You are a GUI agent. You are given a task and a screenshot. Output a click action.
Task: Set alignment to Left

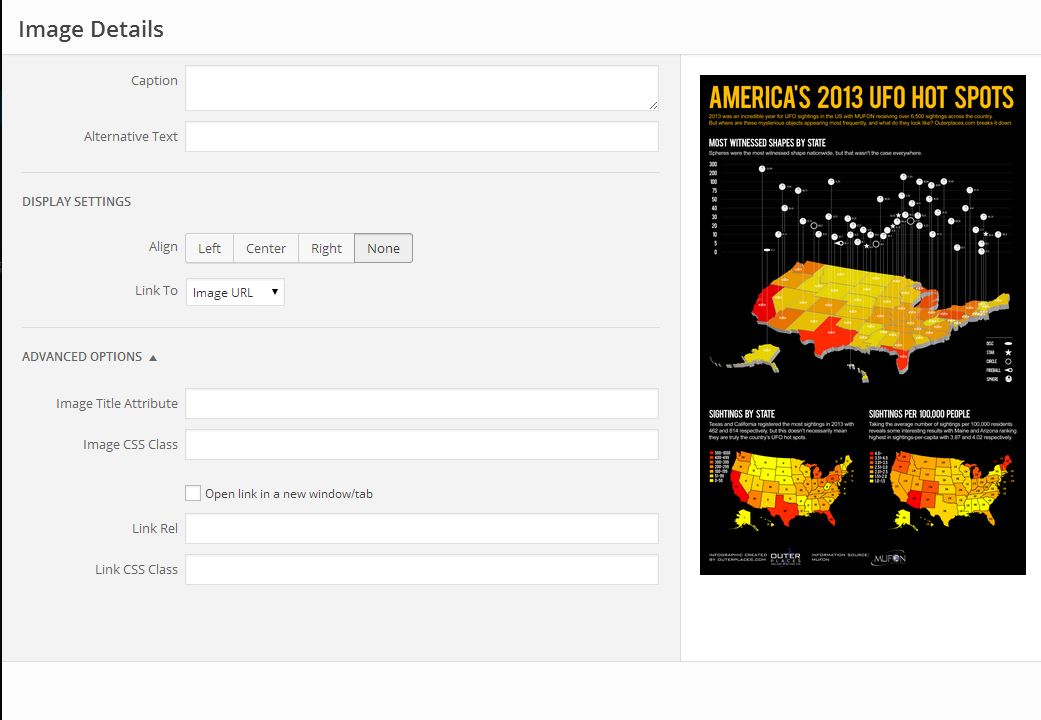point(210,248)
